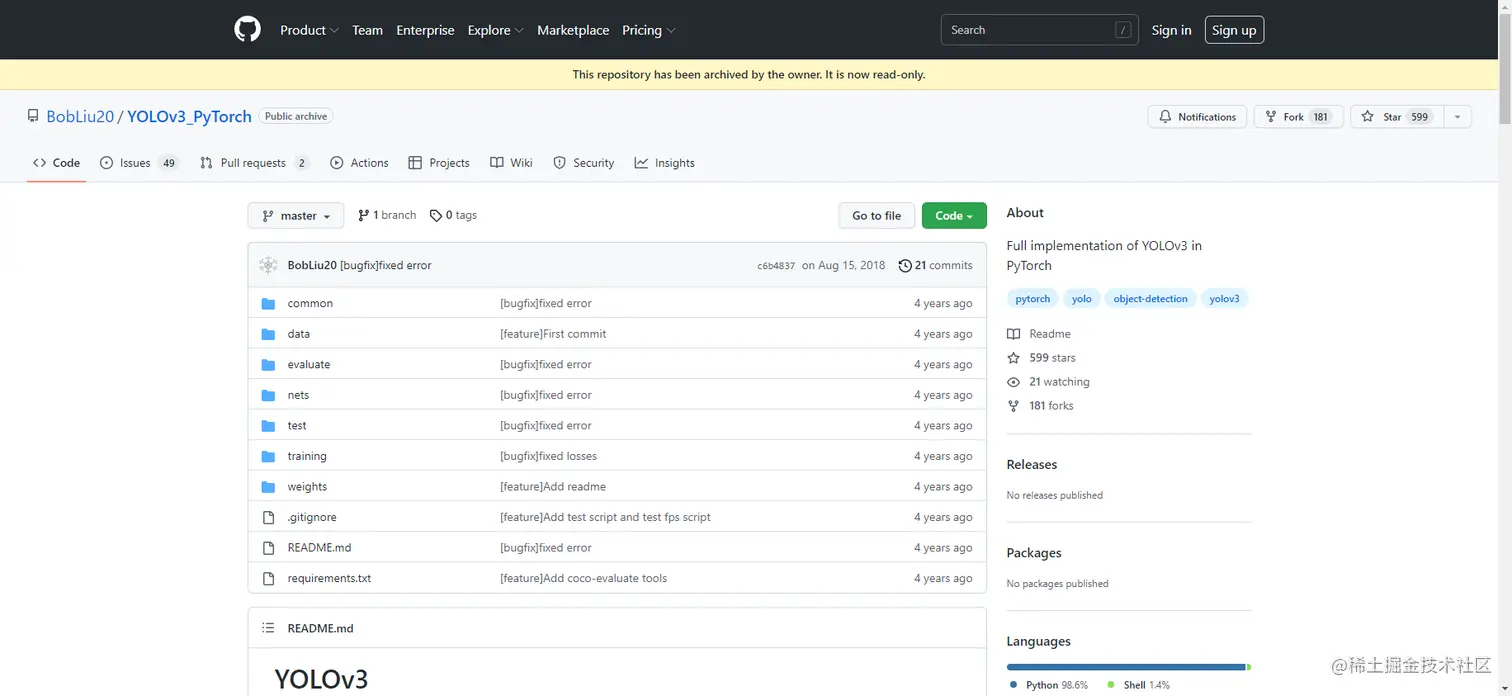Expand the master branch dropdown
The image size is (1512, 696).
(296, 216)
